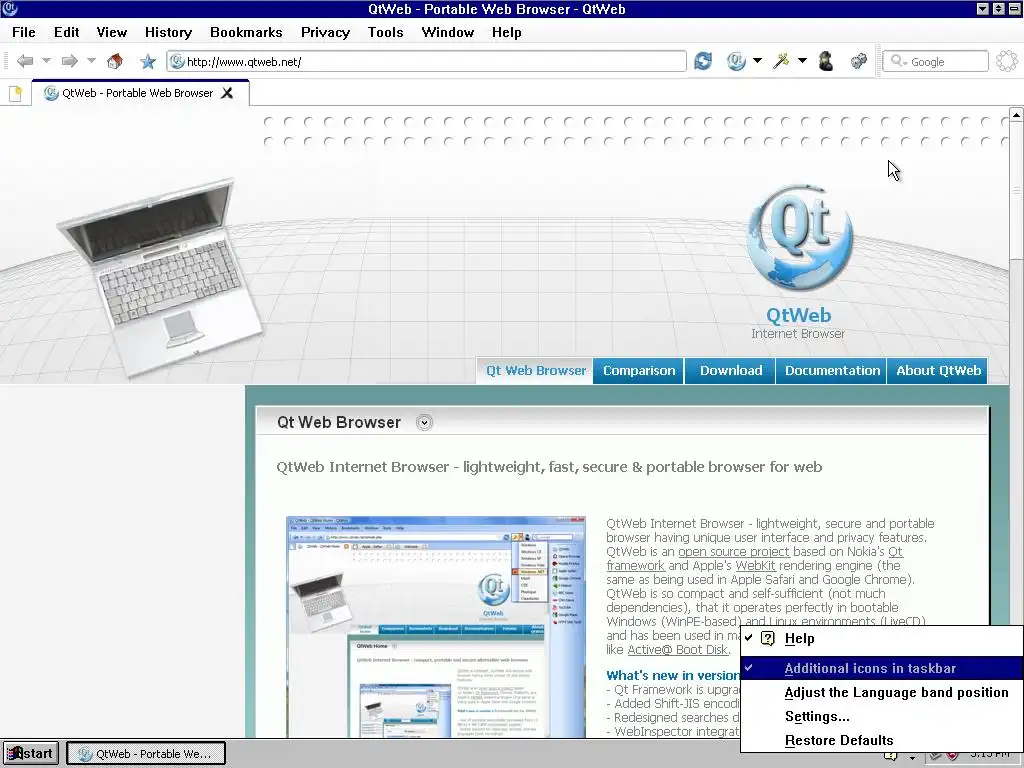Expand the QtWeb globe icon dropdown

tap(757, 61)
